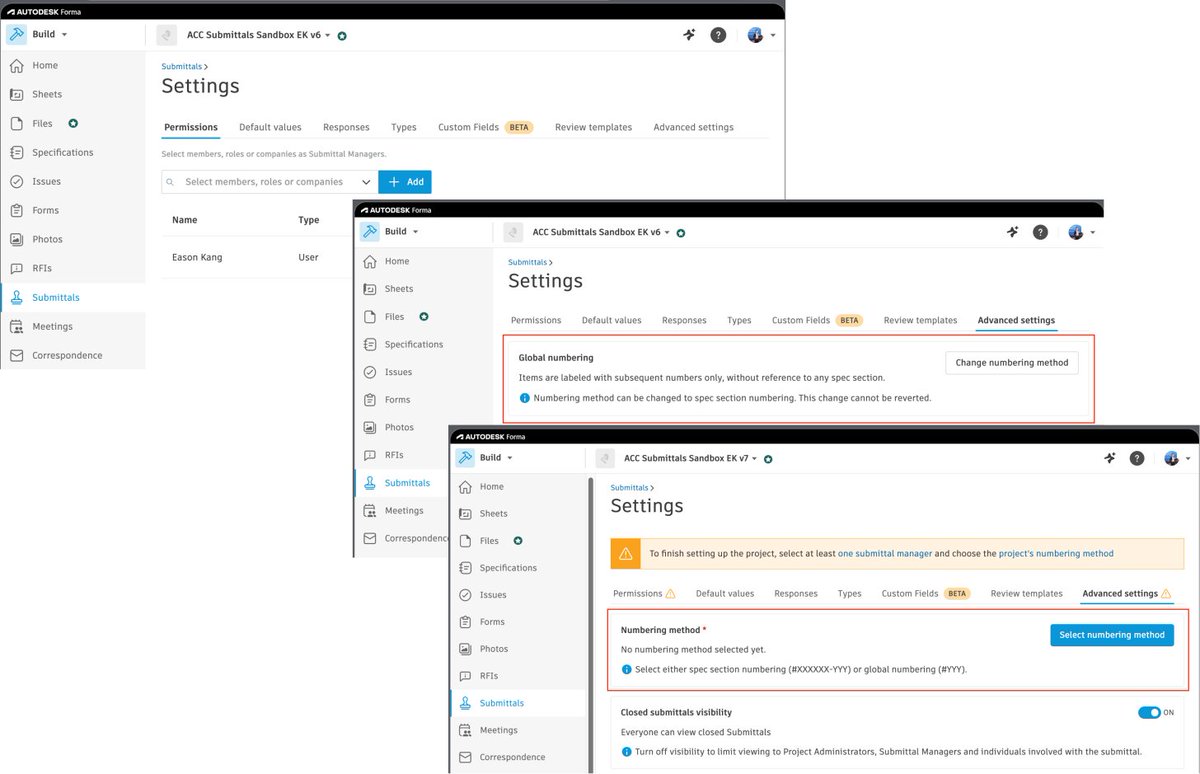Image resolution: width=1200 pixels, height=774 pixels.
Task: Open Issues in the front window sidebar
Action: 493,594
